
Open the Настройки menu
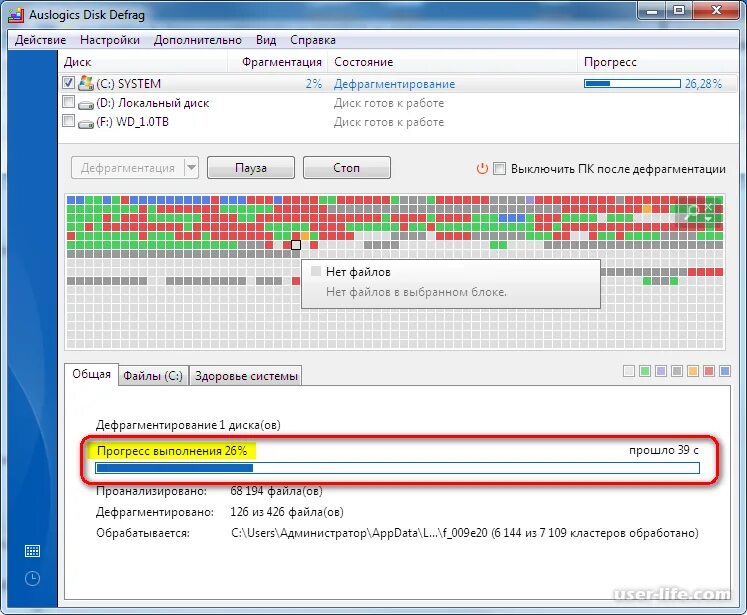pyautogui.click(x=110, y=40)
